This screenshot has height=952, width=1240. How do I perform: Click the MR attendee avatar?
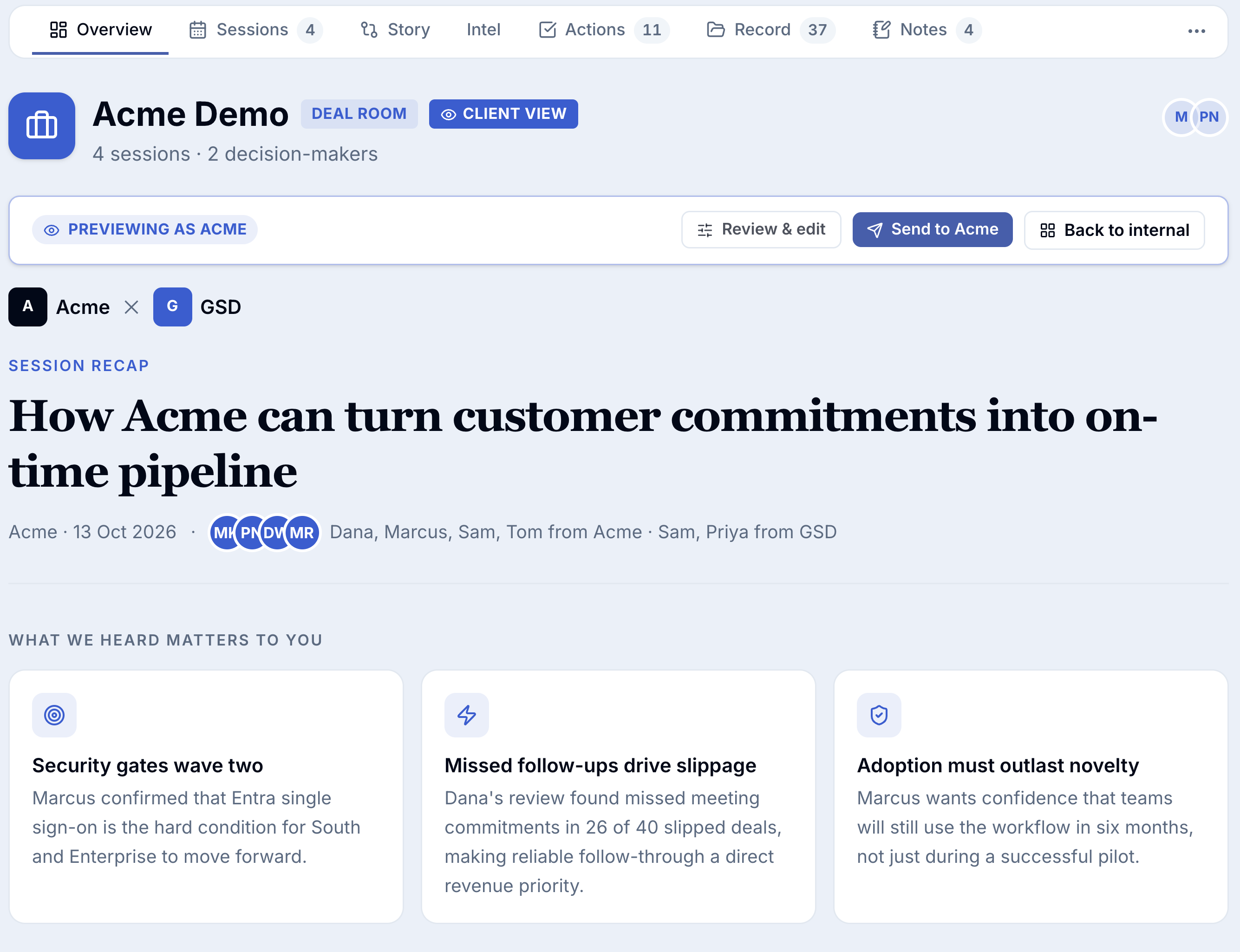tap(302, 532)
